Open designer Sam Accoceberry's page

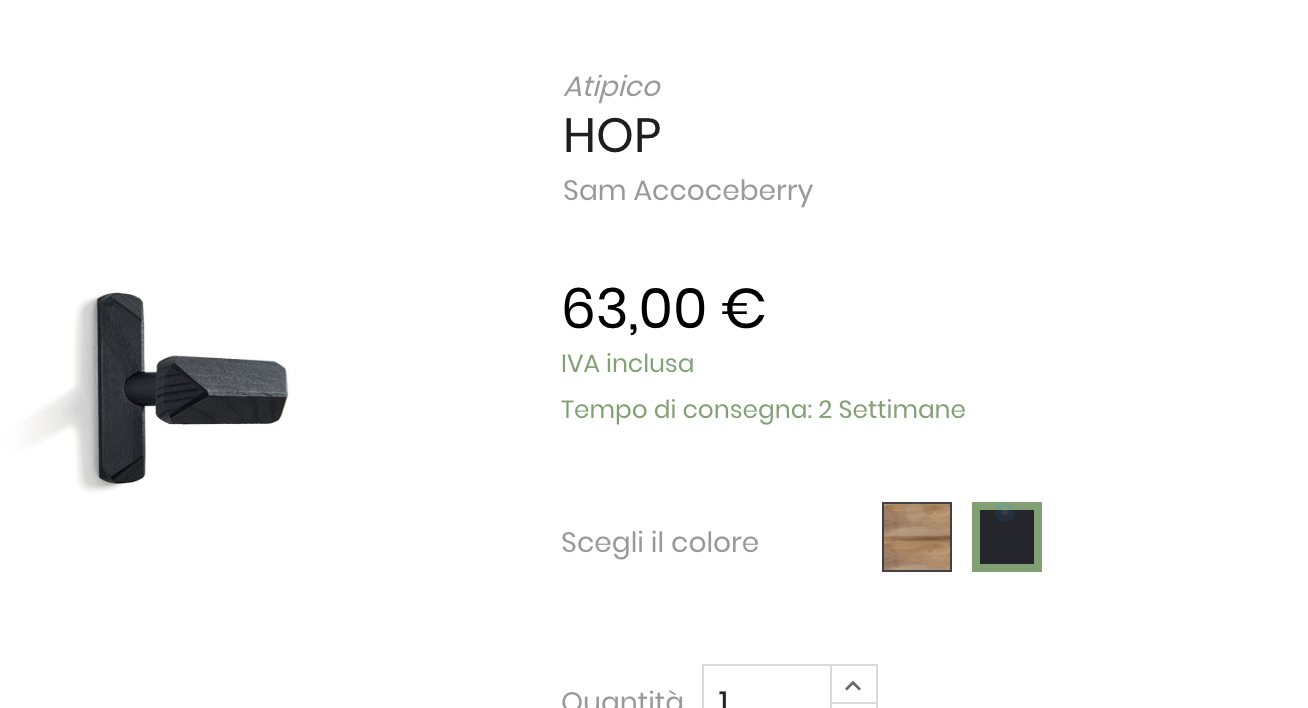click(687, 190)
